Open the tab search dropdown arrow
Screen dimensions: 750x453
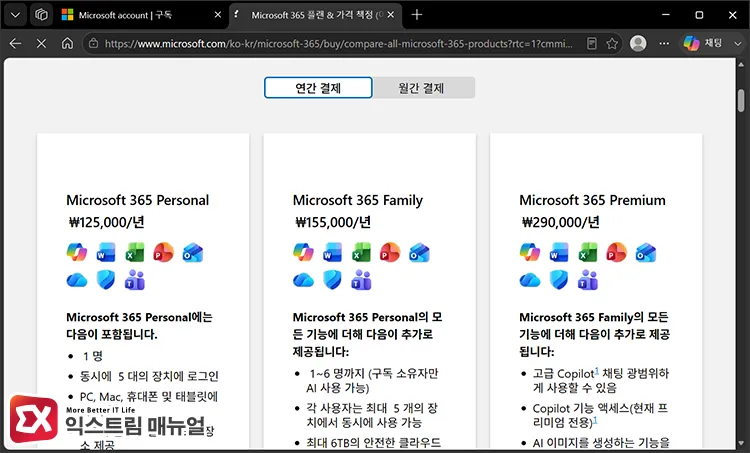[x=15, y=15]
